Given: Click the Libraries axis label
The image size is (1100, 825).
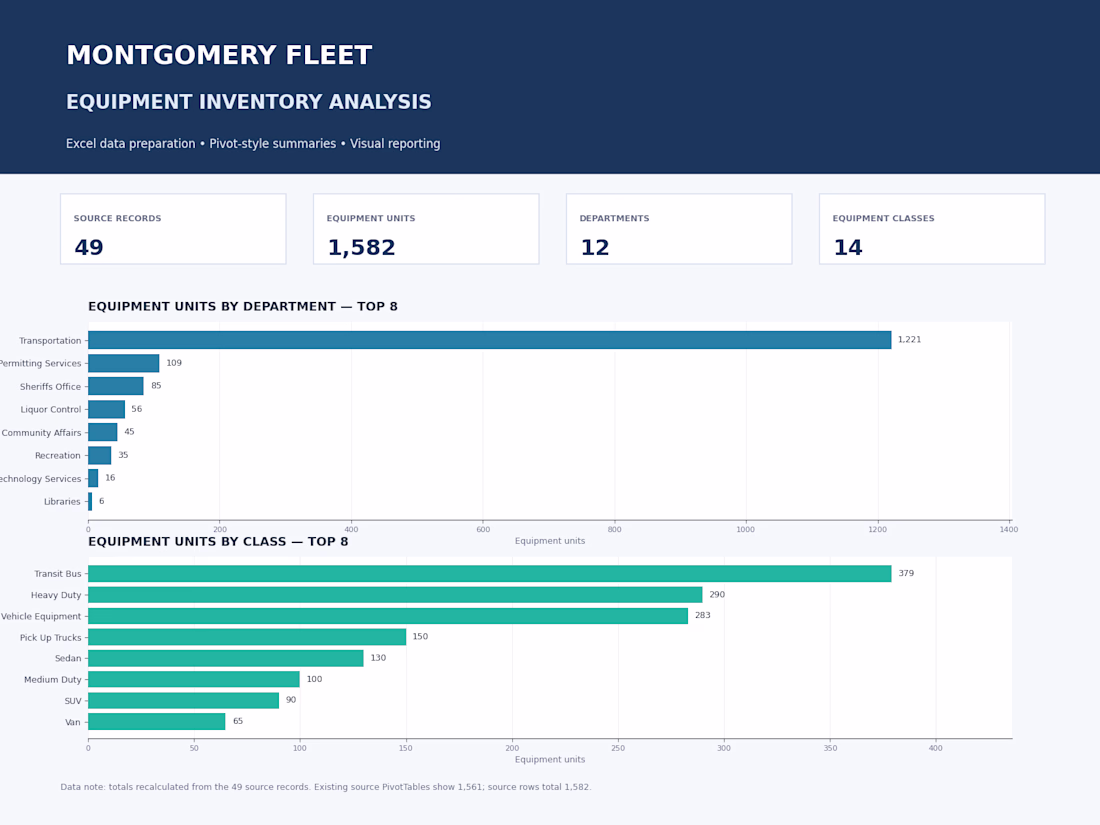Looking at the screenshot, I should pyautogui.click(x=62, y=502).
